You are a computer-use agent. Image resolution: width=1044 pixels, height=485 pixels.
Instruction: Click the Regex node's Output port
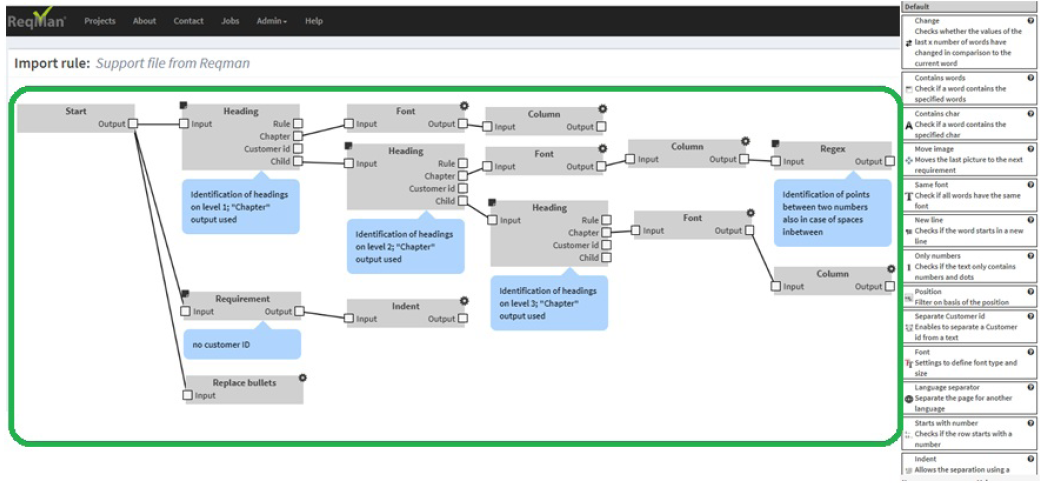[x=890, y=161]
